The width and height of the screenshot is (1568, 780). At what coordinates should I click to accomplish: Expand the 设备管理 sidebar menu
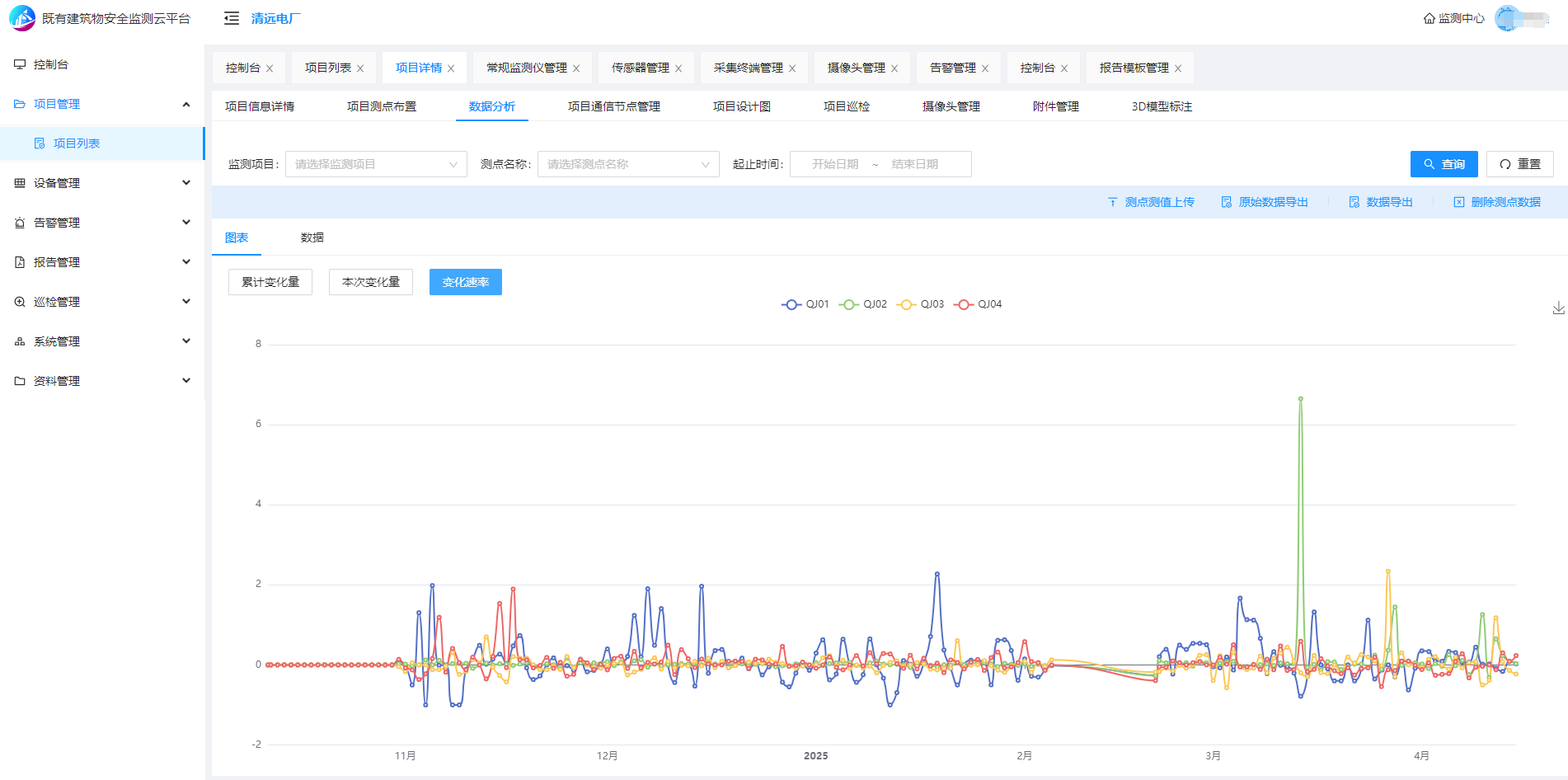pos(102,183)
